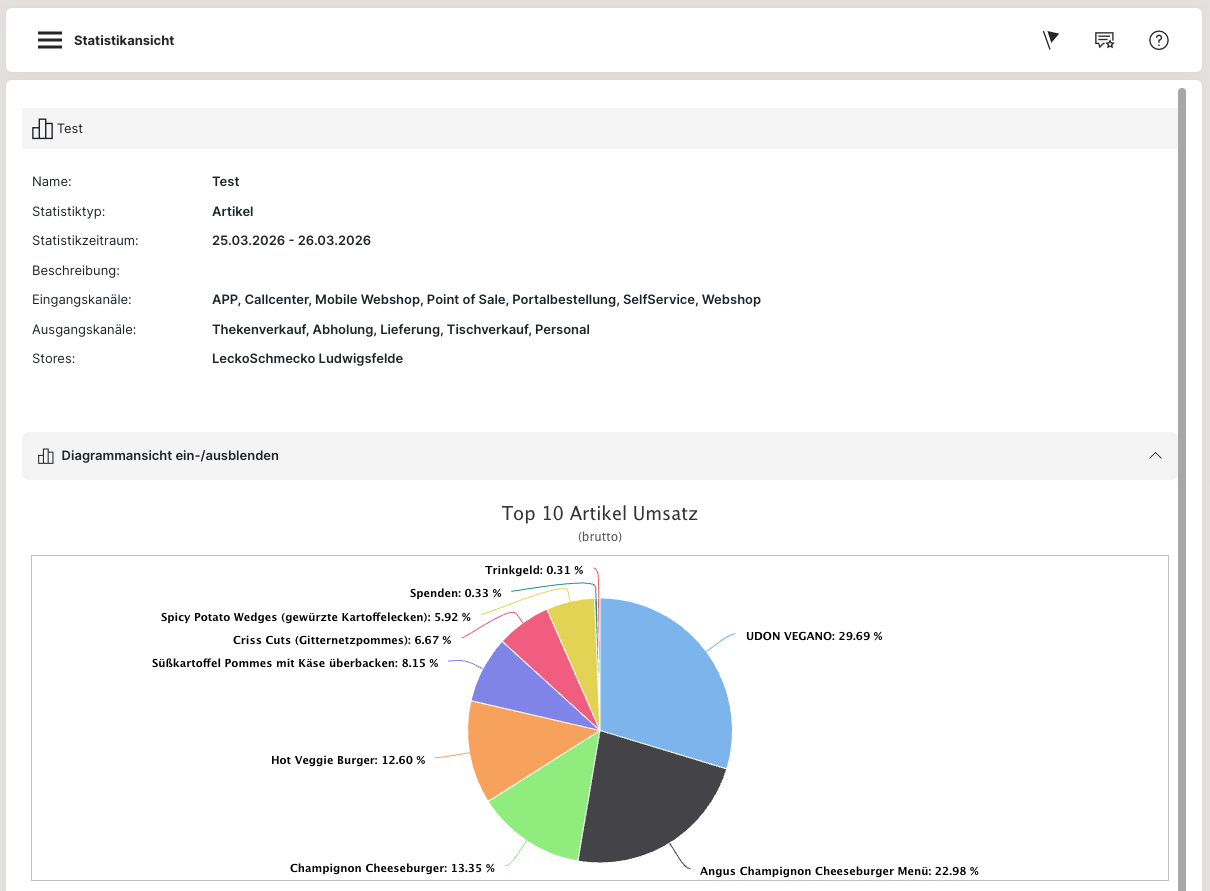Click the flag icon in header
The width and height of the screenshot is (1210, 891).
(x=1050, y=40)
